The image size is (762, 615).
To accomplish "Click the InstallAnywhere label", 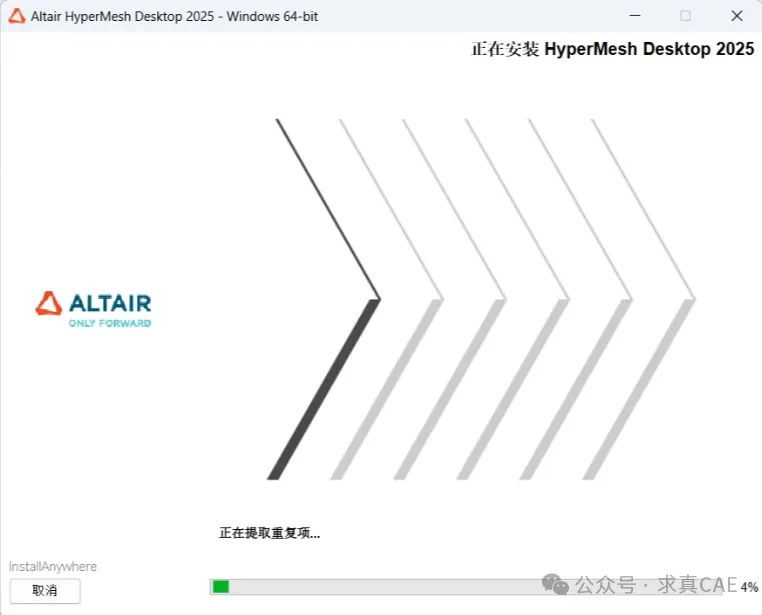I will (x=52, y=566).
